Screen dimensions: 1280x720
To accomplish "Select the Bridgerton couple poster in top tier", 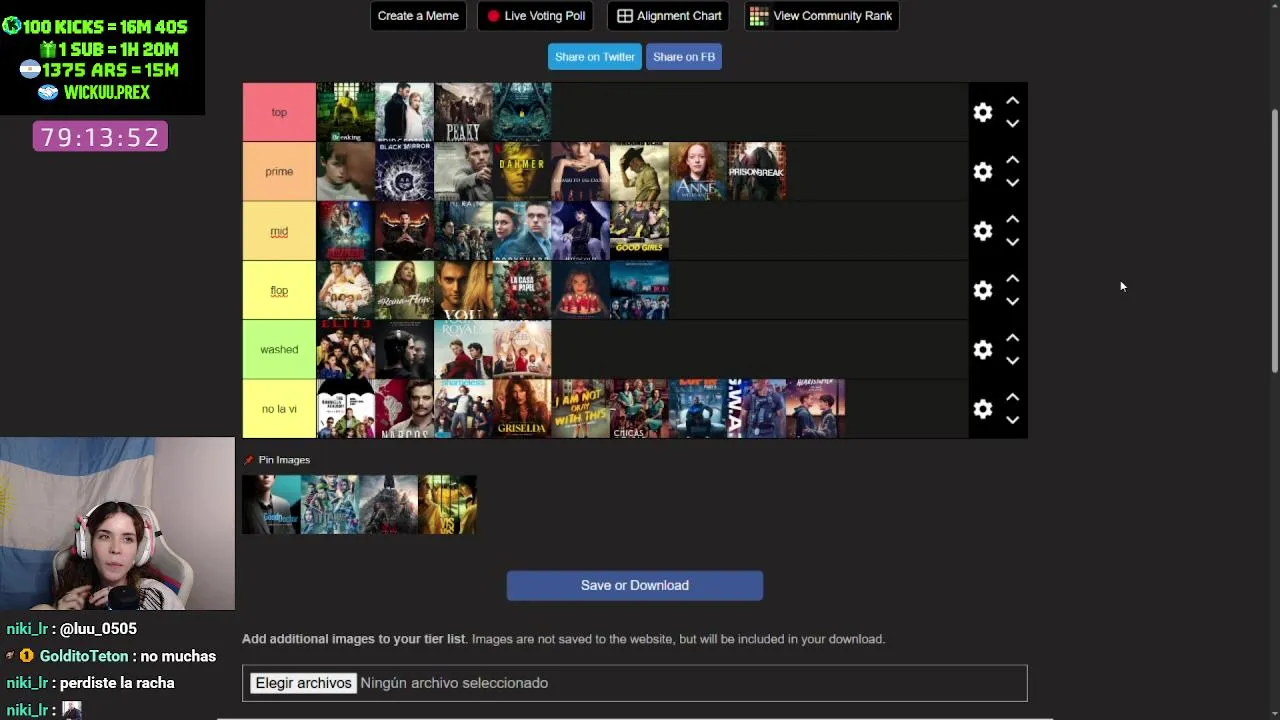I will pyautogui.click(x=404, y=112).
